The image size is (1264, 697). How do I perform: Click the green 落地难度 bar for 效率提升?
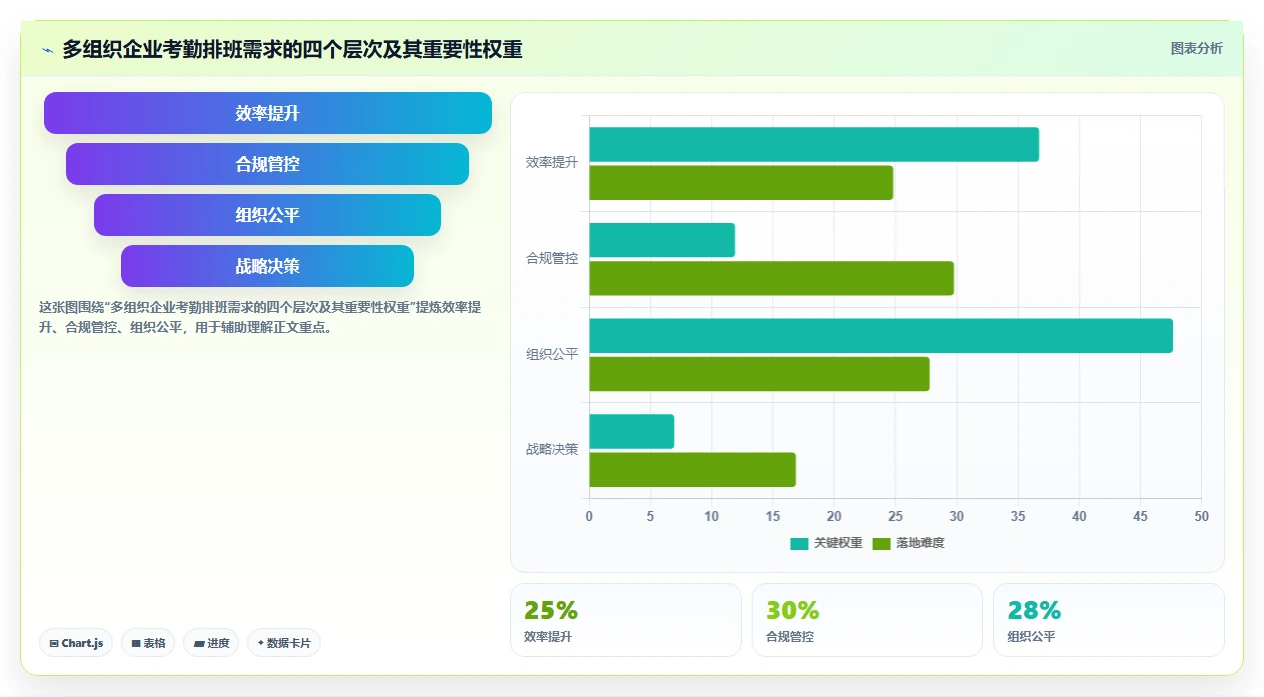[741, 183]
